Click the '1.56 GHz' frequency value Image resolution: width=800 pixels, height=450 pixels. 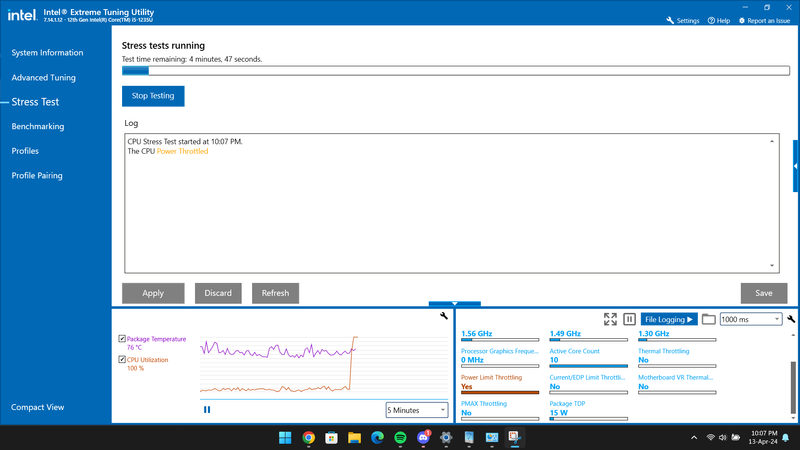click(x=477, y=334)
